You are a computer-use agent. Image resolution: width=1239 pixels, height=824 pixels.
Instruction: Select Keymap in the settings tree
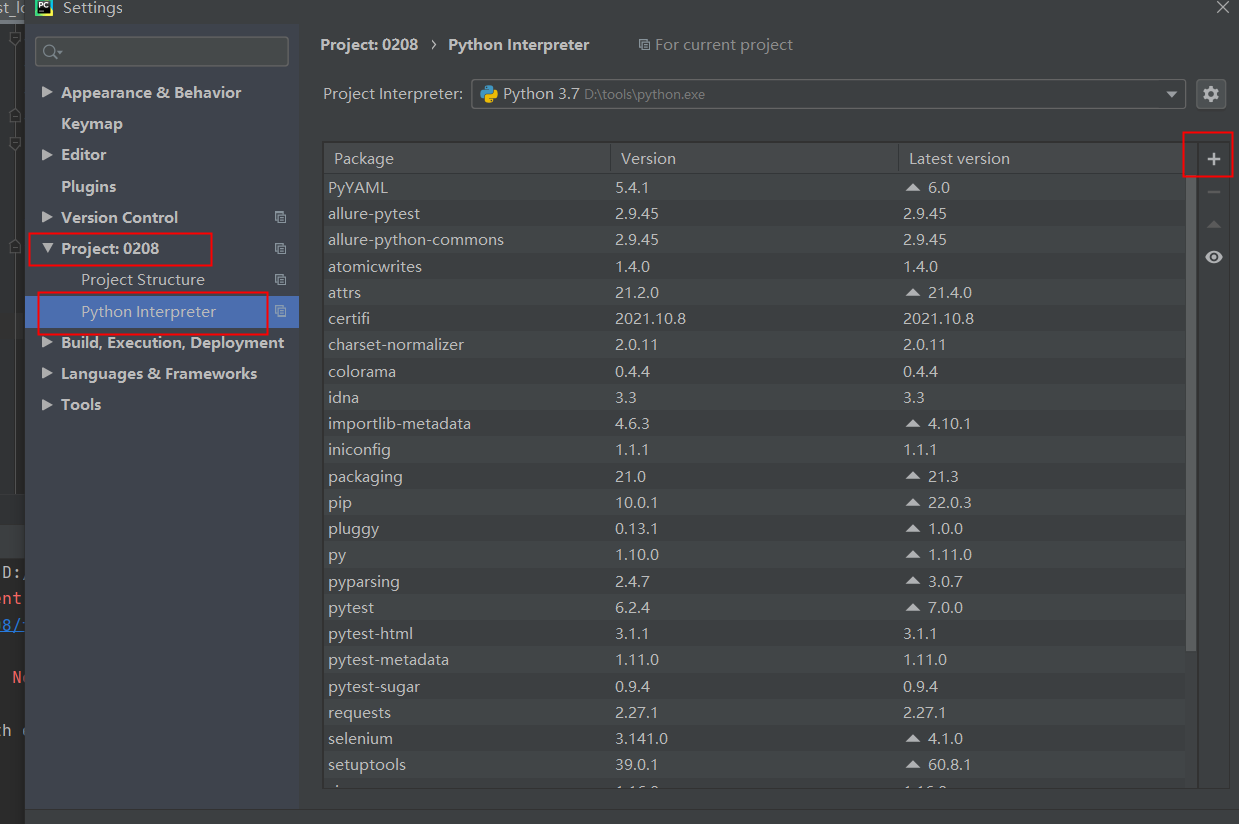point(91,124)
